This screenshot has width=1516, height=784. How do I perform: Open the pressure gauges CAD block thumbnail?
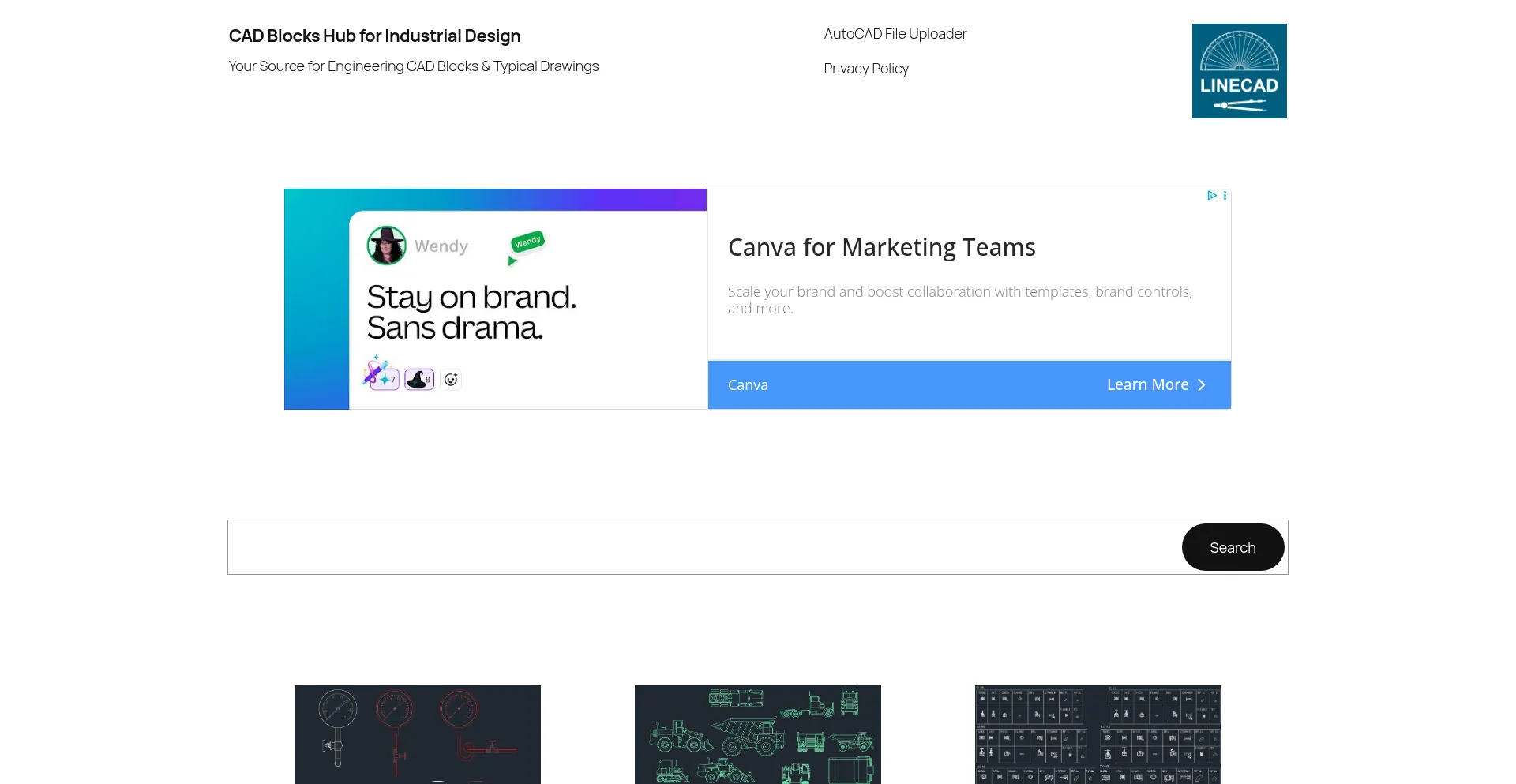point(418,734)
